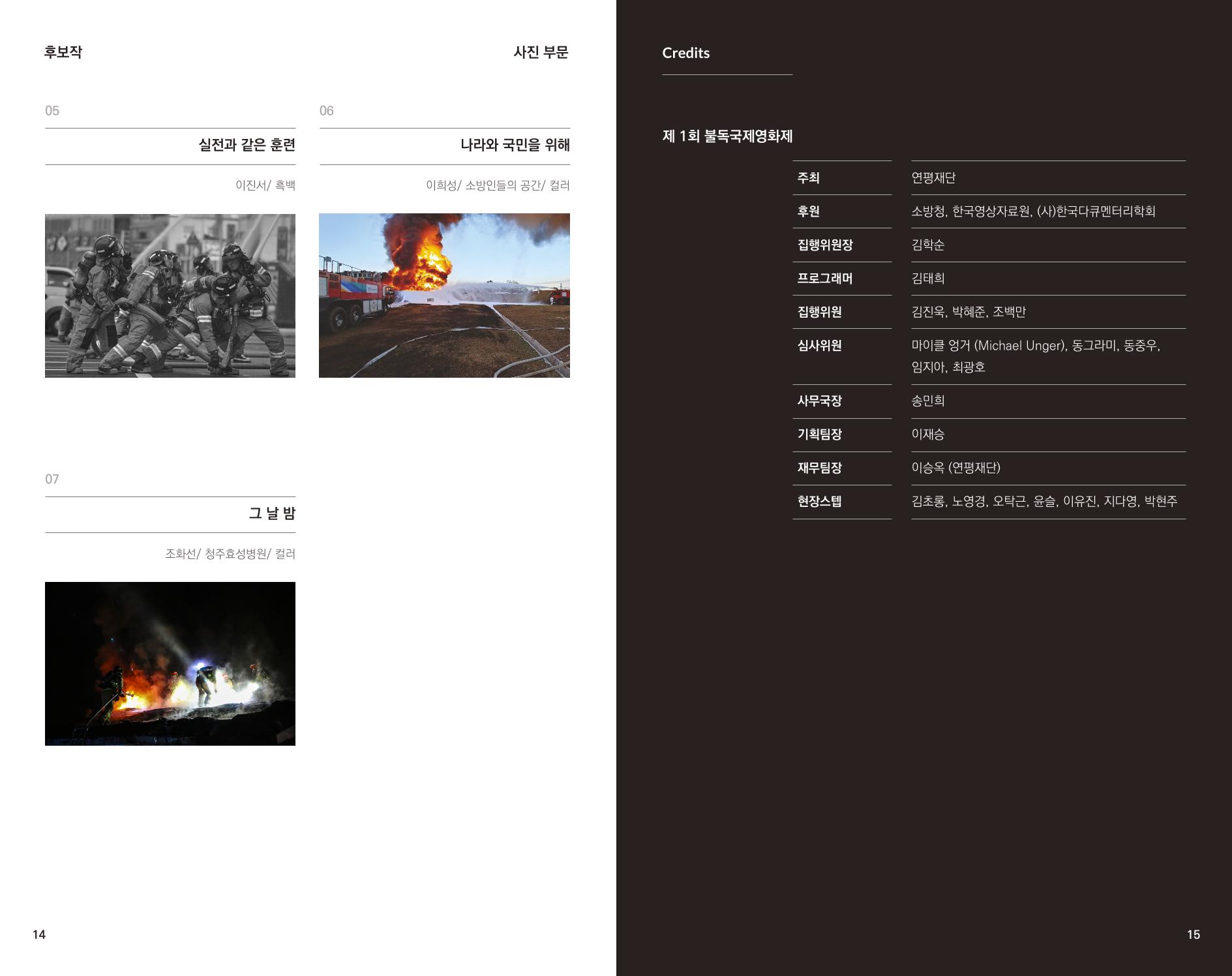Click page number '15'
This screenshot has width=1232, height=976.
1194,935
